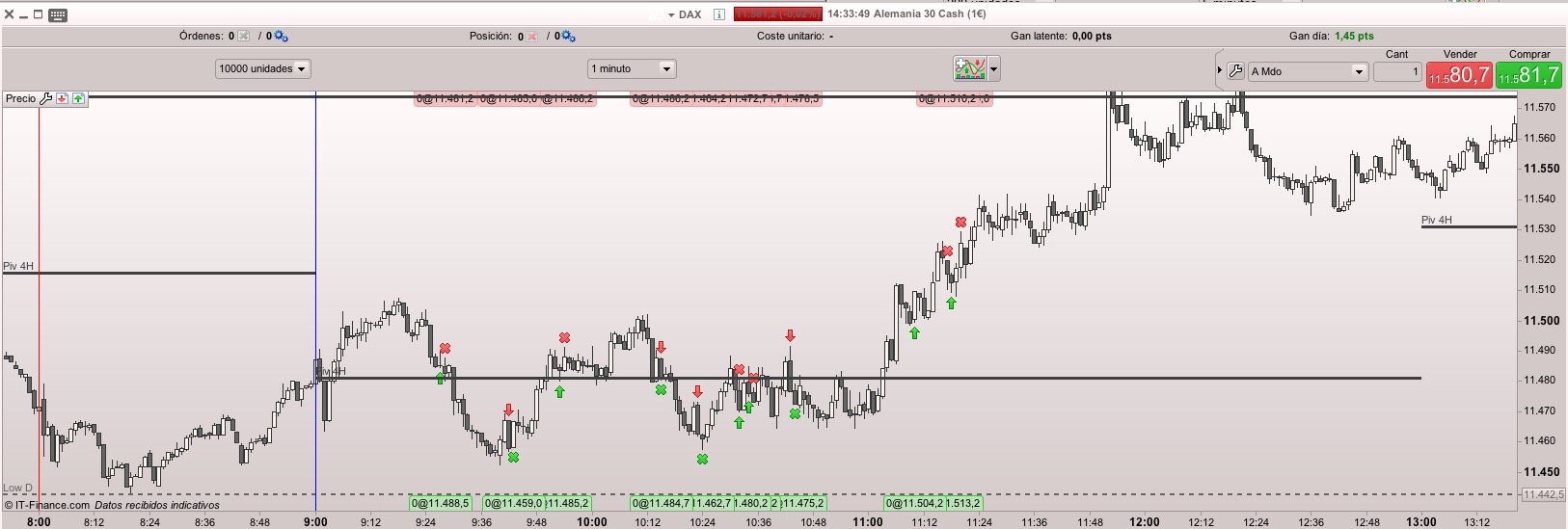Screen dimensions: 1568x529
Task: Click the Precio red down-arrow icon
Action: 62,98
